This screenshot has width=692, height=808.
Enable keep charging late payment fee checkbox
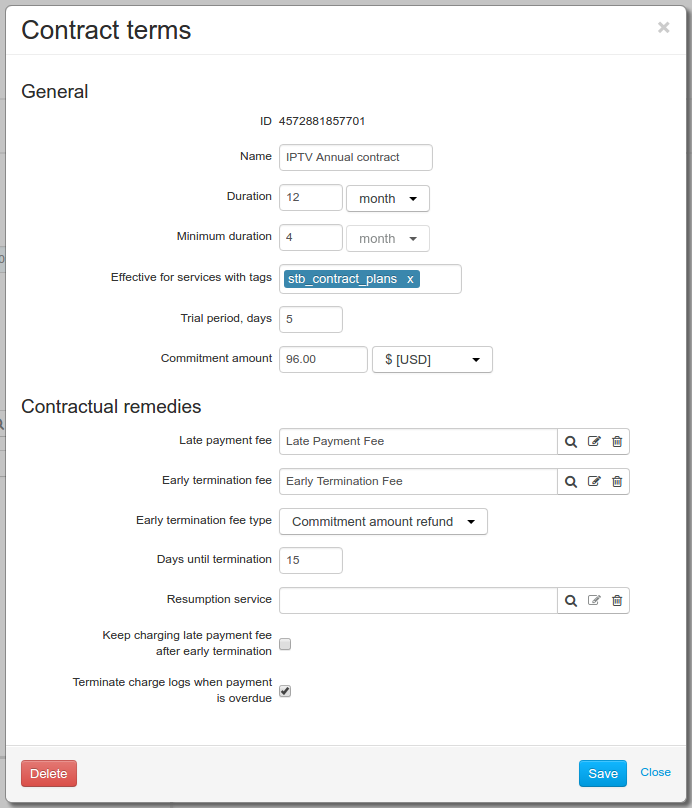285,644
